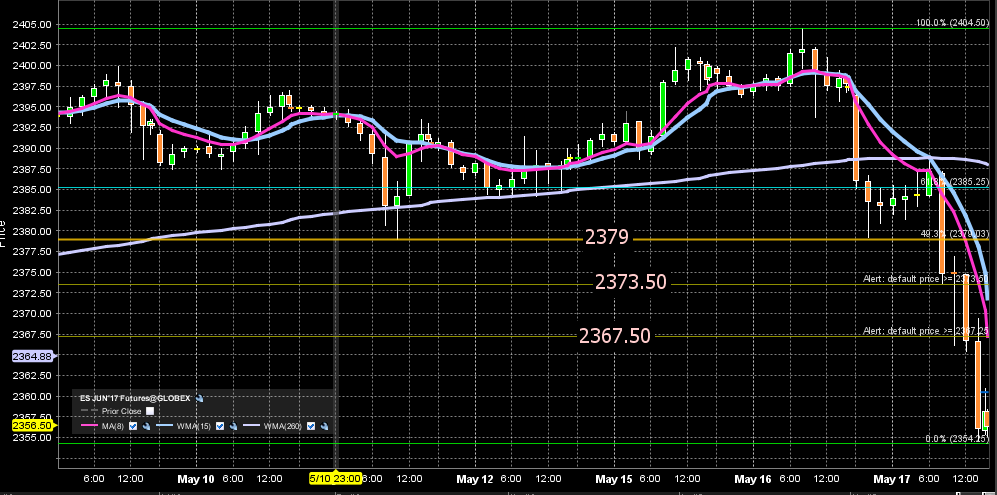This screenshot has height=495, width=997.
Task: Click the May 16 date axis label
Action: tap(755, 478)
